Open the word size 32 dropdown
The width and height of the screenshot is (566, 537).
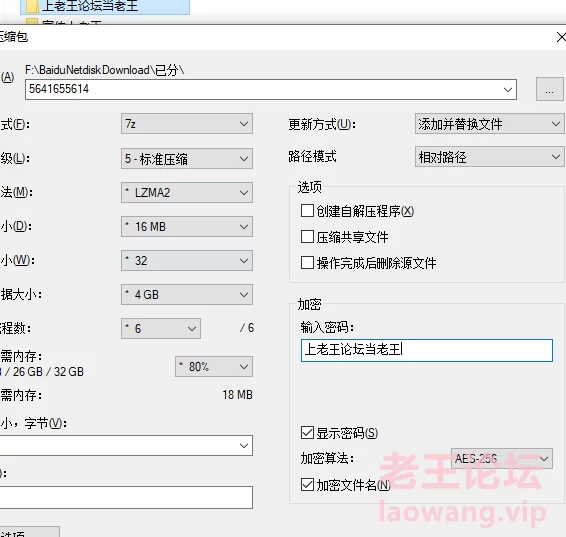click(x=187, y=261)
